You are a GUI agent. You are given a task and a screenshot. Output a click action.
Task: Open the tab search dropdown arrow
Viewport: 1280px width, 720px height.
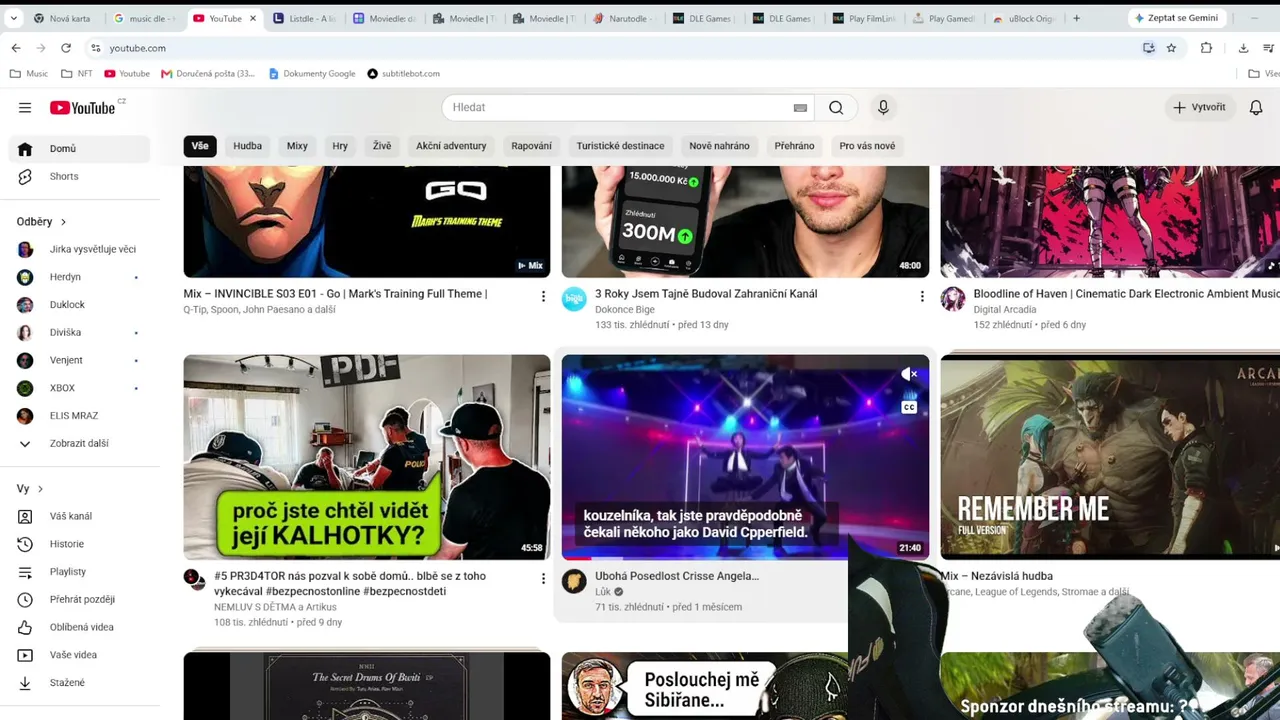[x=13, y=18]
